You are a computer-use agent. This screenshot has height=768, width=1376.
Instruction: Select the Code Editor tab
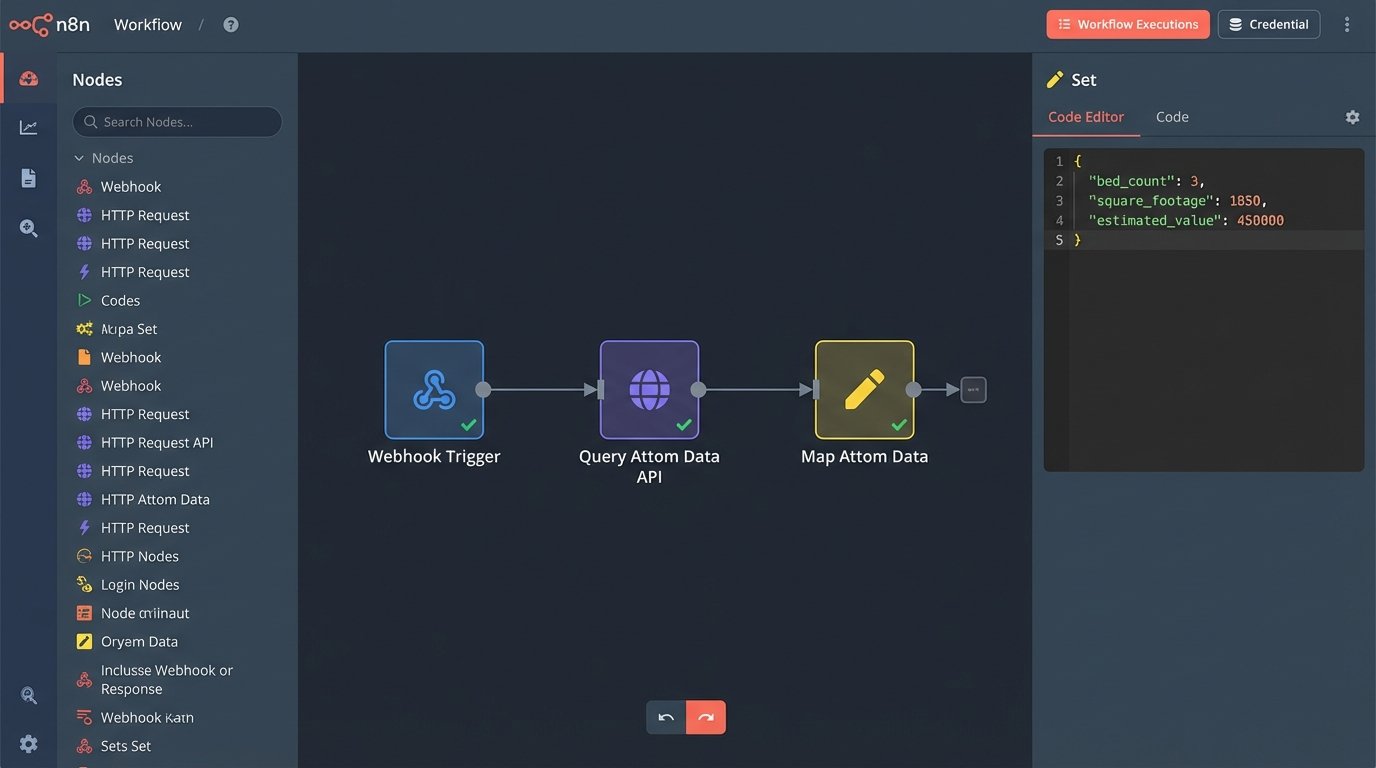[1086, 116]
